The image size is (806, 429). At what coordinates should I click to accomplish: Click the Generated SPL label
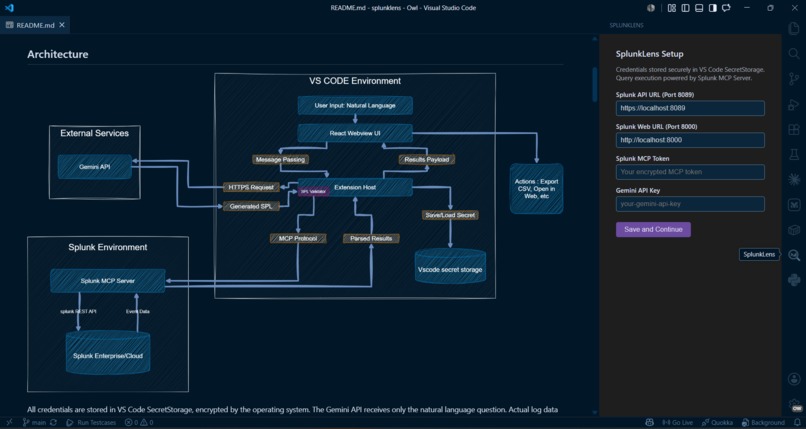(x=251, y=206)
